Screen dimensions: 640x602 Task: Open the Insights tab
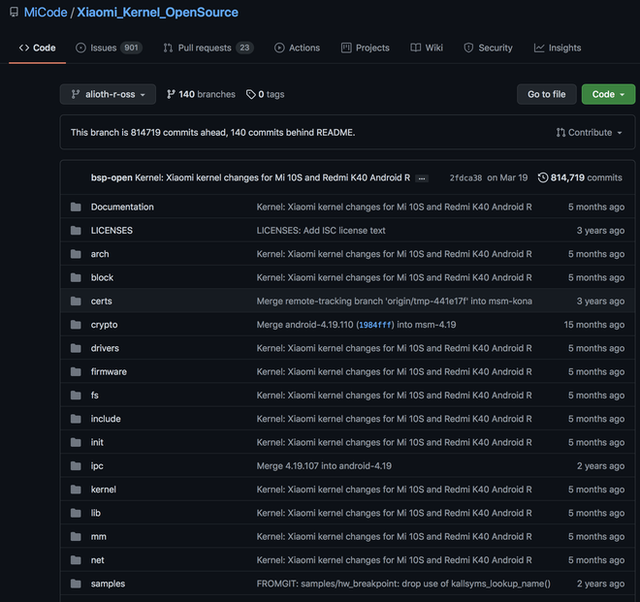pyautogui.click(x=558, y=48)
